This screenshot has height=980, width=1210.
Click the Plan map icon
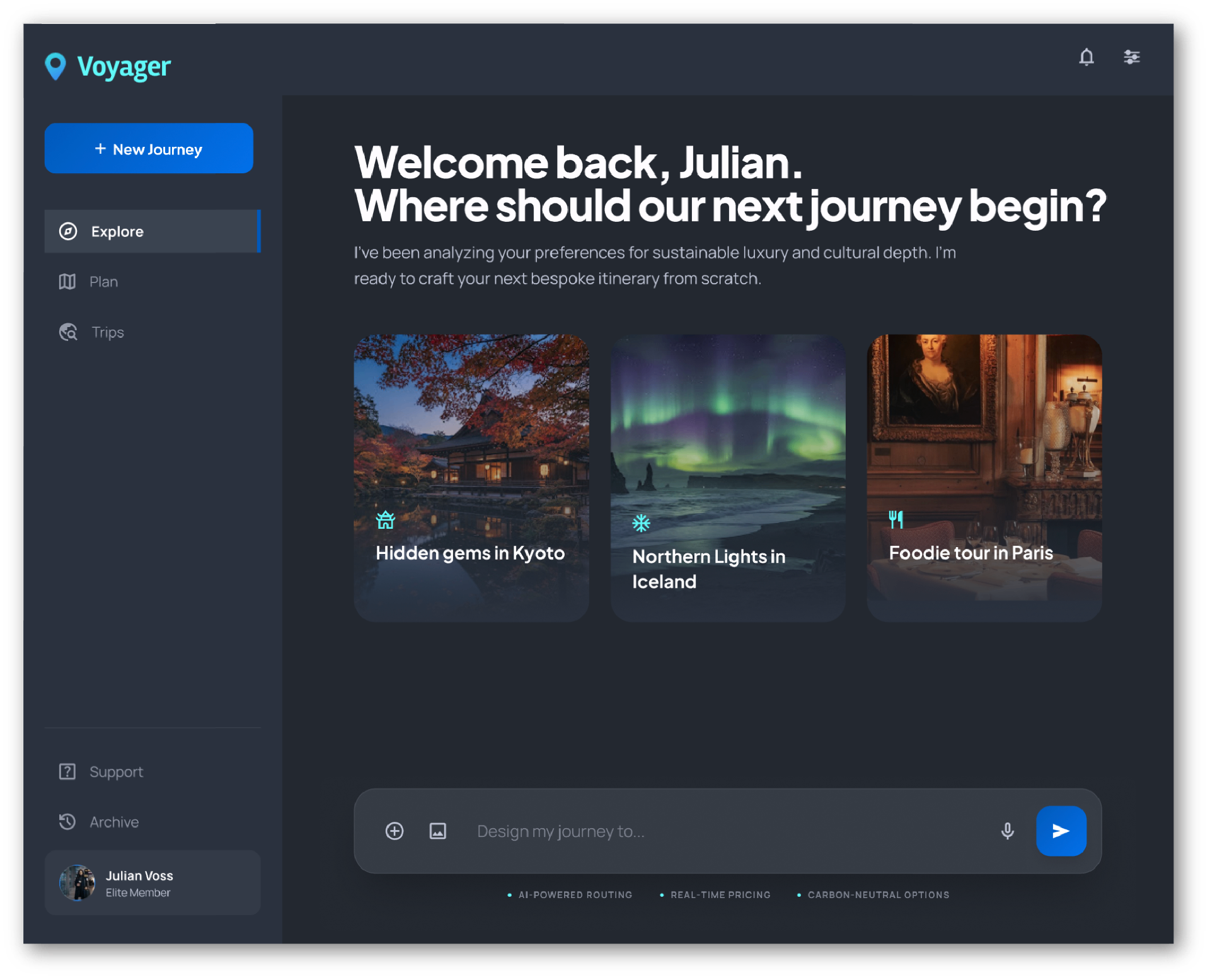click(x=67, y=282)
